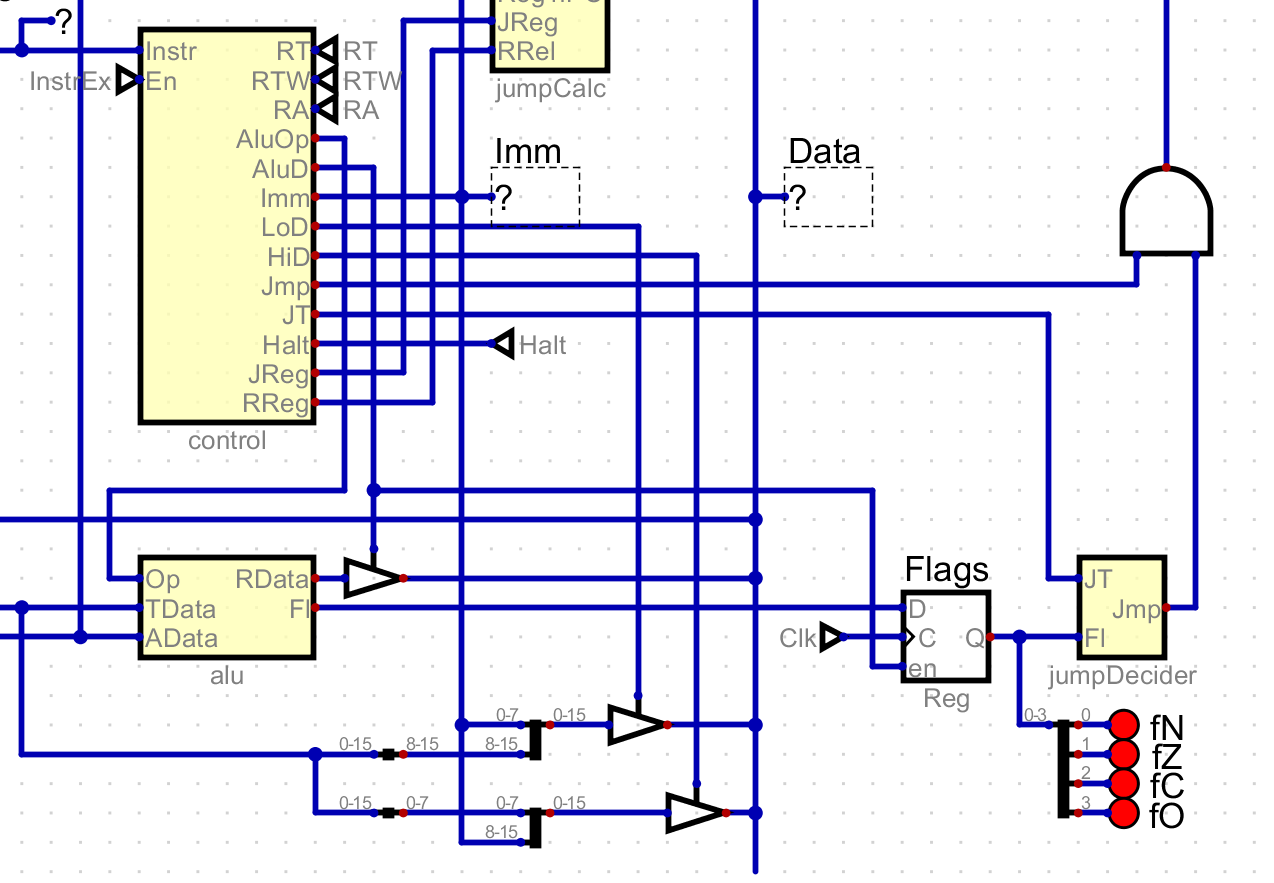This screenshot has height=883, width=1274.
Task: Select the jumpDecider subcircuit block
Action: [x=1121, y=608]
